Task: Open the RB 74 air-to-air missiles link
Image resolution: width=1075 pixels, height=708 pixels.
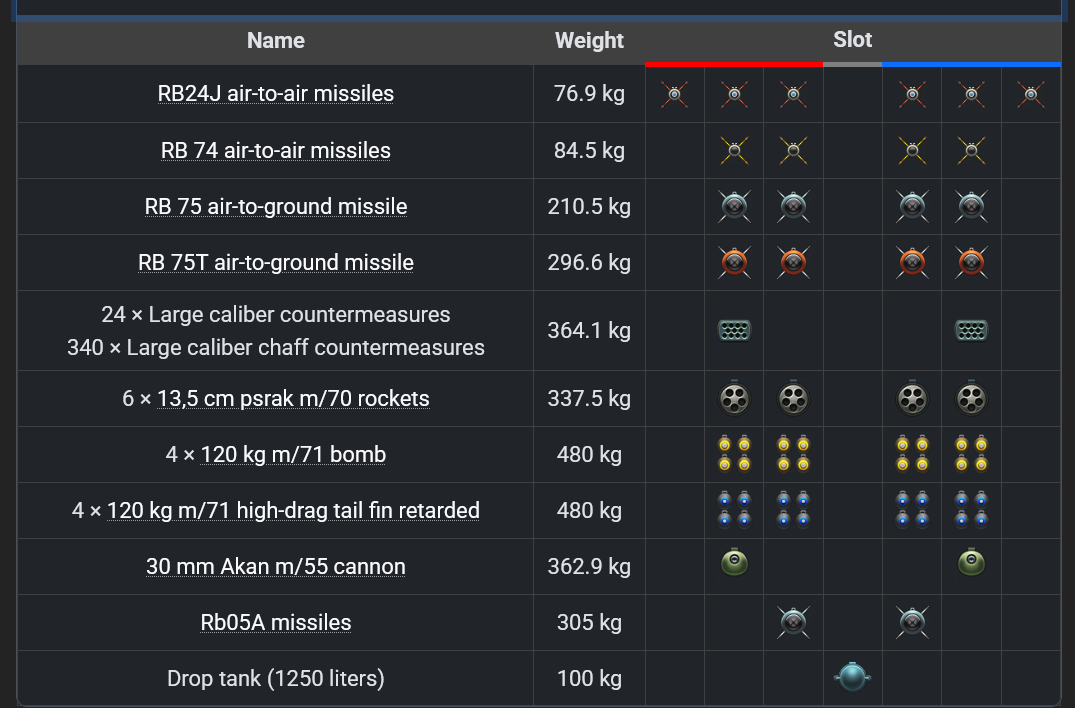Action: pyautogui.click(x=276, y=150)
